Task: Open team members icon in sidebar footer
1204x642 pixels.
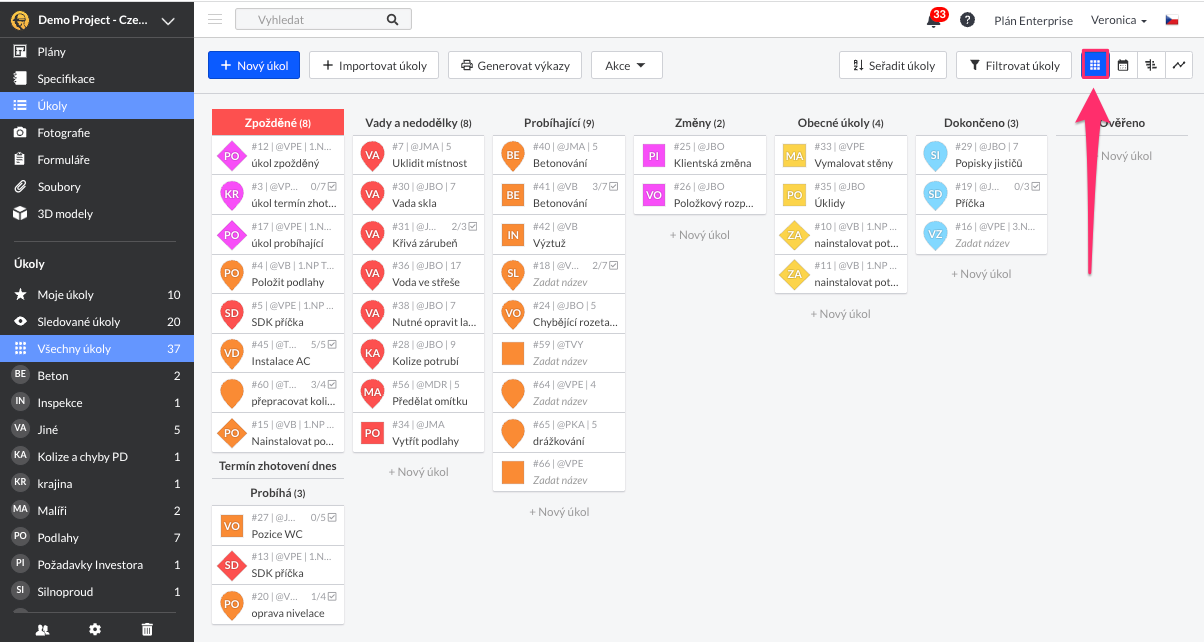Action: click(42, 629)
